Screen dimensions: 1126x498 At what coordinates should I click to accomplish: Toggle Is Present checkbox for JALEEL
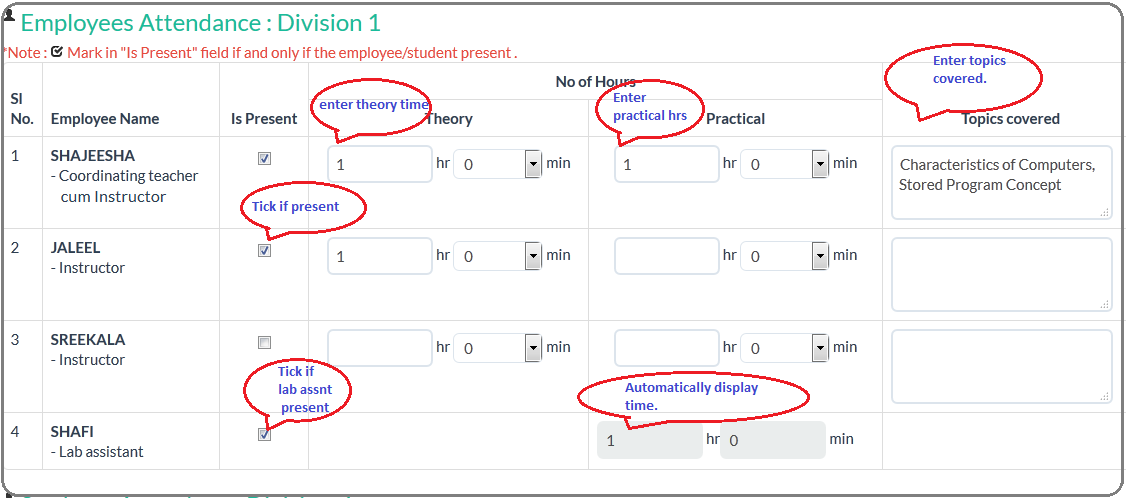tap(264, 250)
